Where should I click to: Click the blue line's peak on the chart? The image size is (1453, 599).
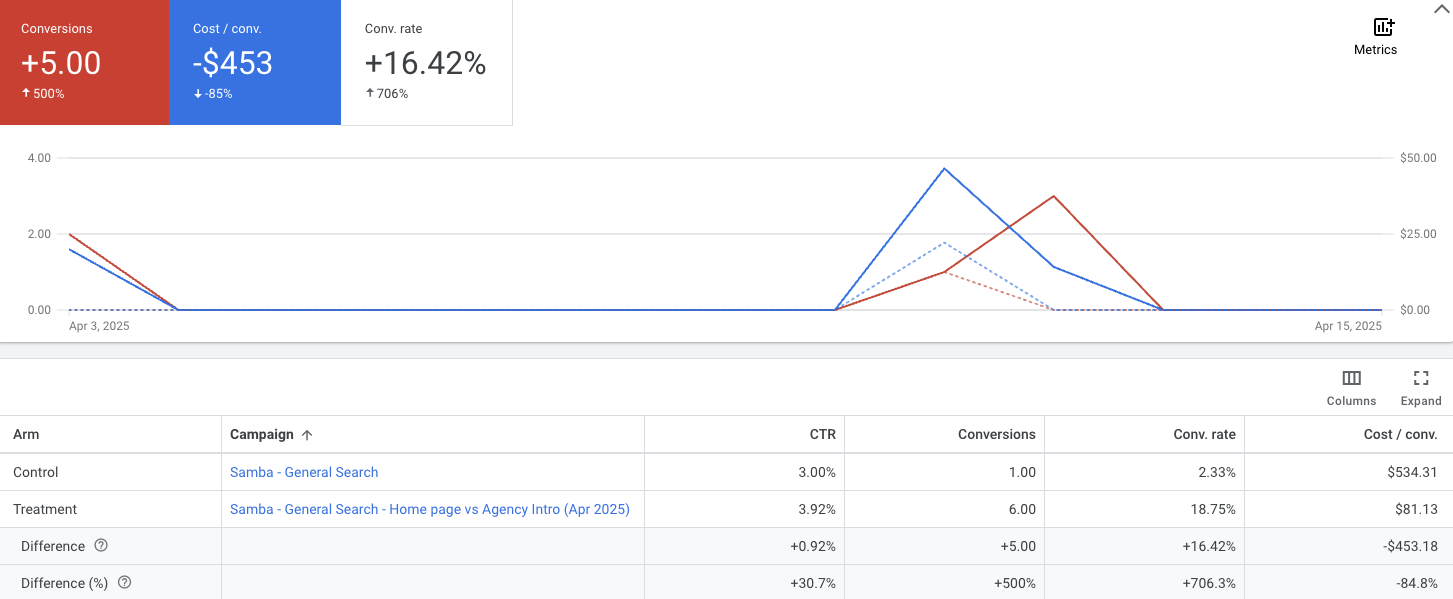[x=944, y=169]
